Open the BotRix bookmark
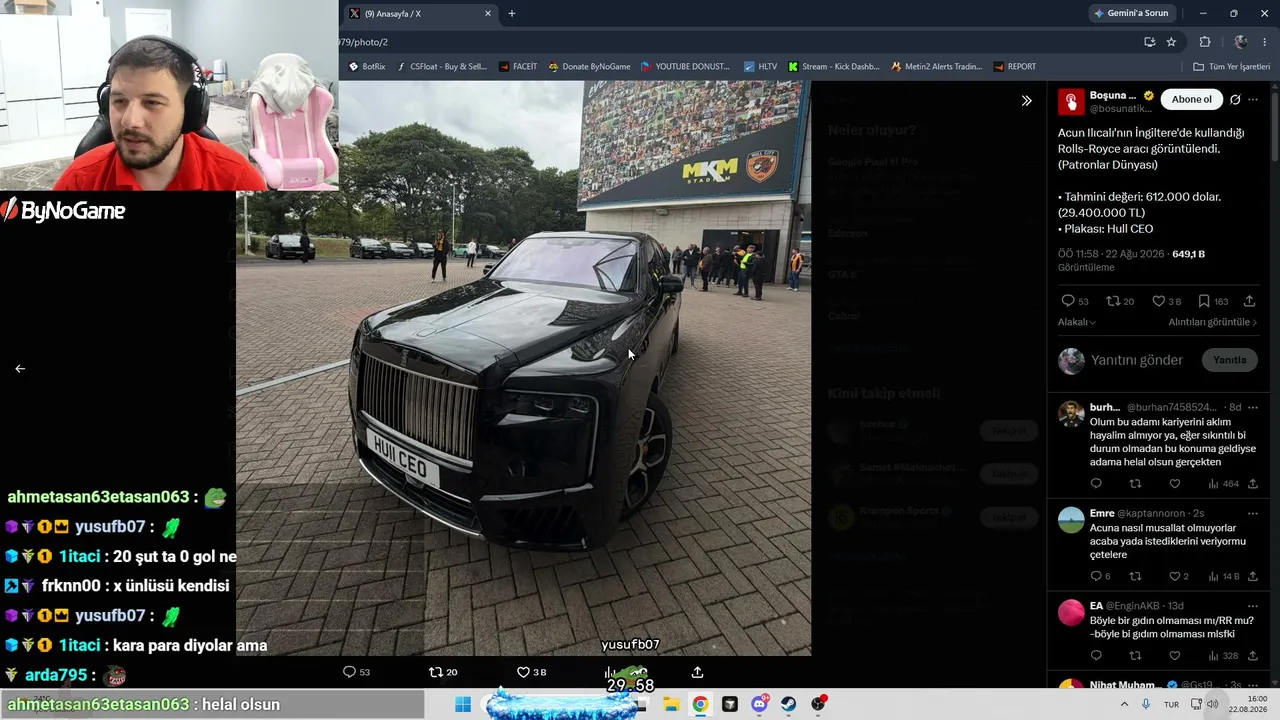The height and width of the screenshot is (720, 1280). [366, 67]
